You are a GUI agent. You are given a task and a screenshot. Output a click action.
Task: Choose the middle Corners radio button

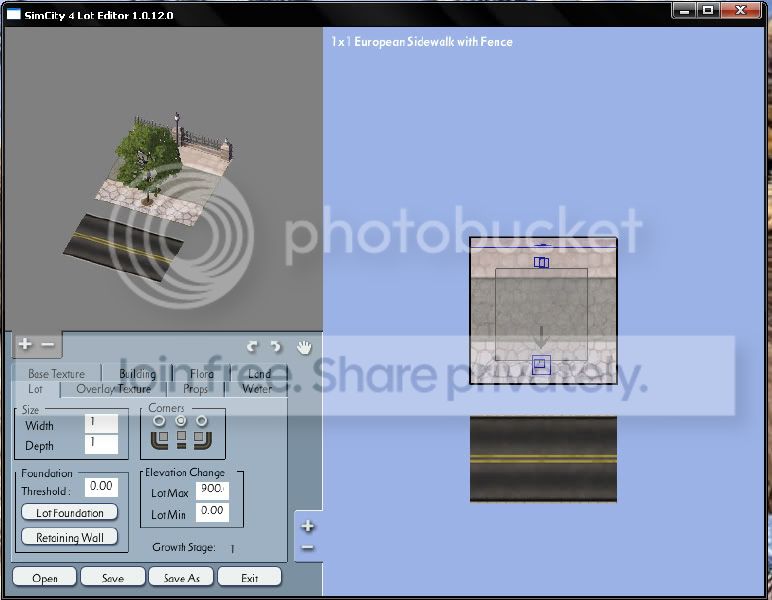click(181, 421)
